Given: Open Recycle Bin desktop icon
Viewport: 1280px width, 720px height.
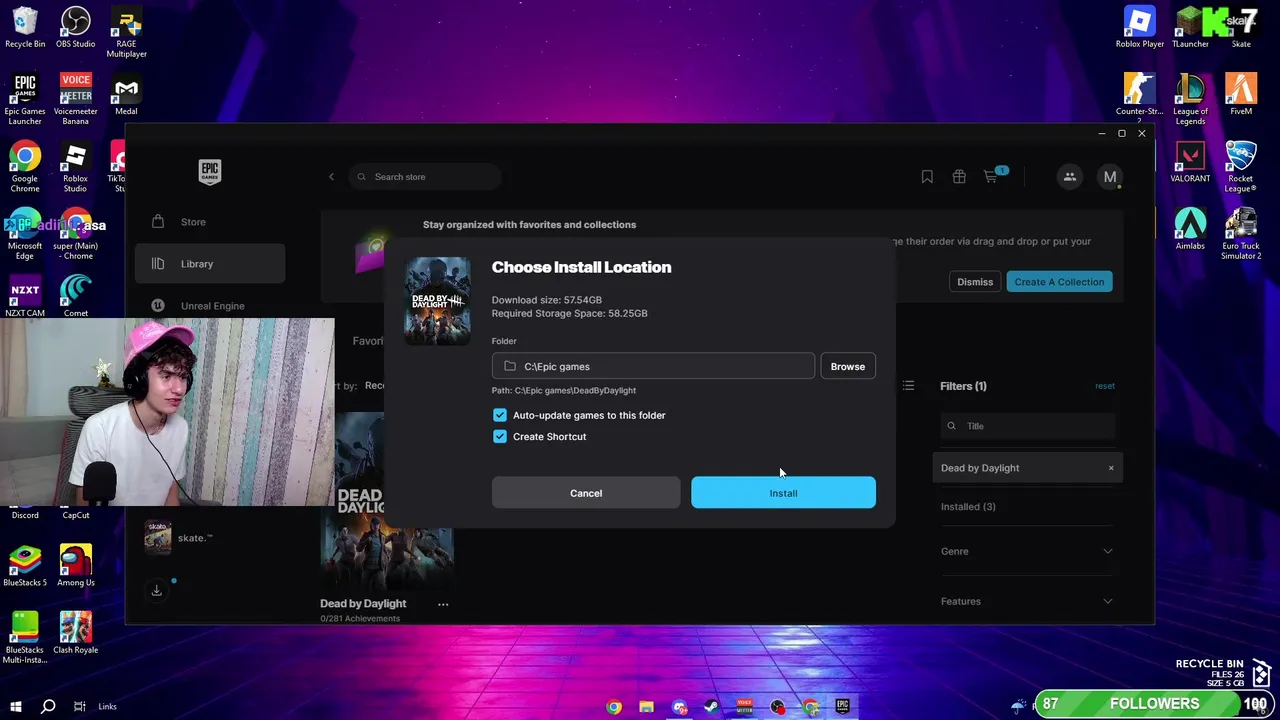Looking at the screenshot, I should [25, 27].
